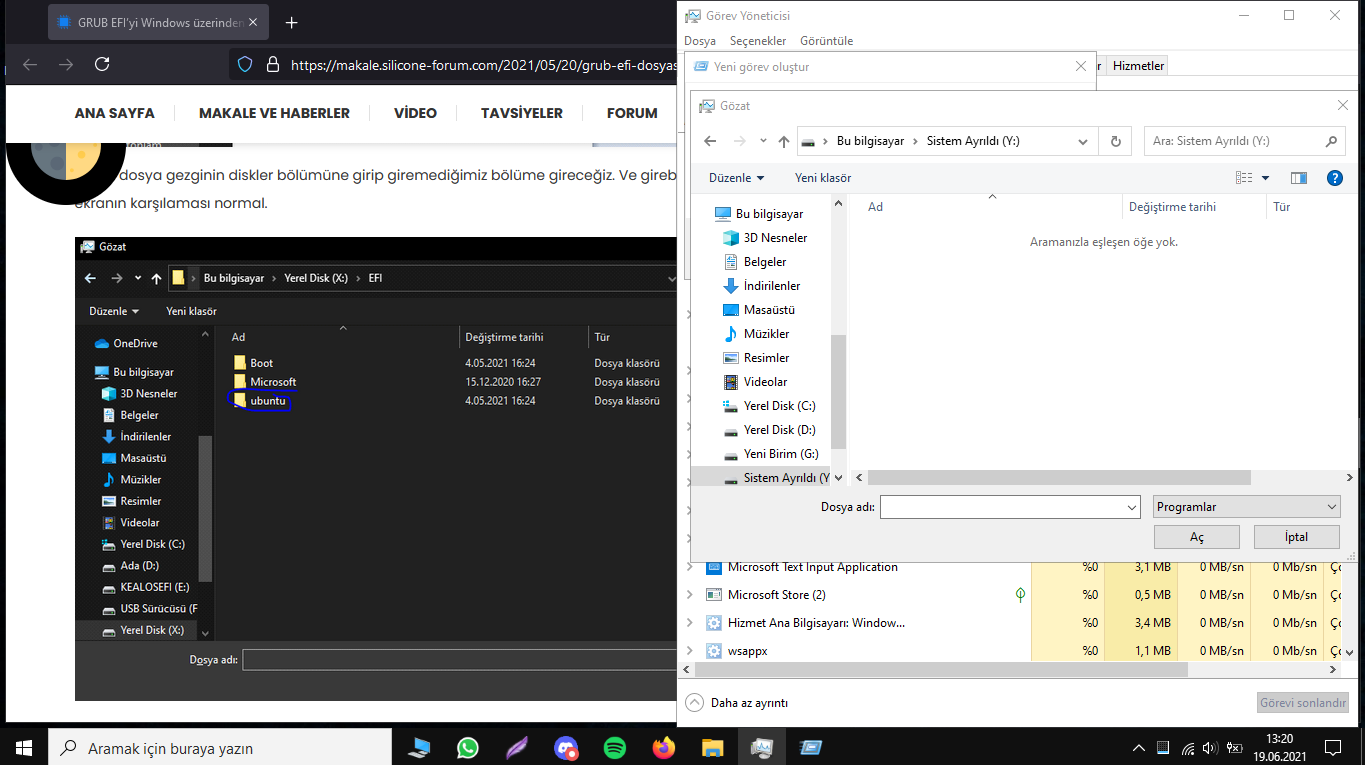Open a new browser tab
The width and height of the screenshot is (1365, 765).
292,22
